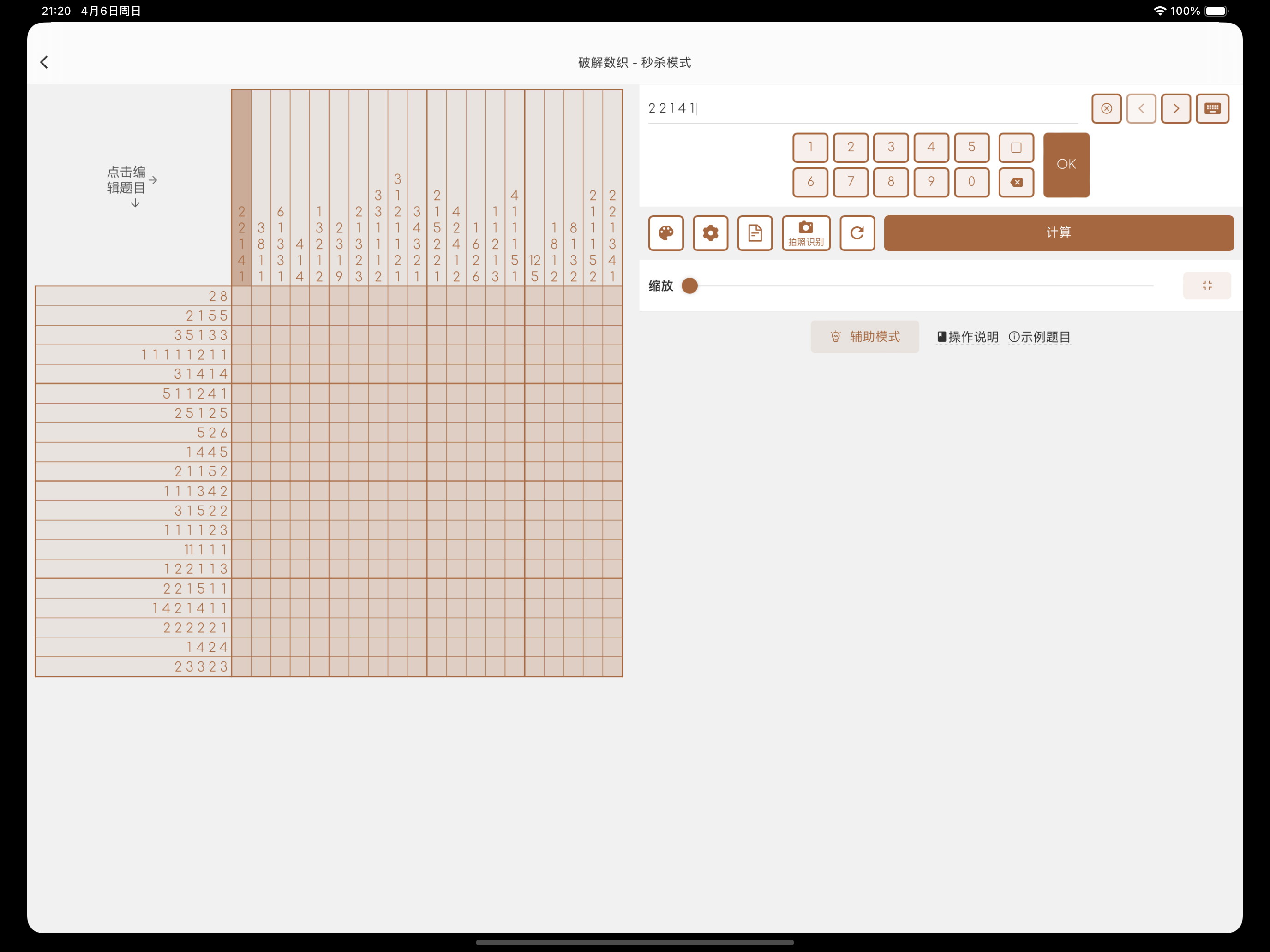The image size is (1270, 952).
Task: Open the settings gear icon
Action: coord(710,233)
